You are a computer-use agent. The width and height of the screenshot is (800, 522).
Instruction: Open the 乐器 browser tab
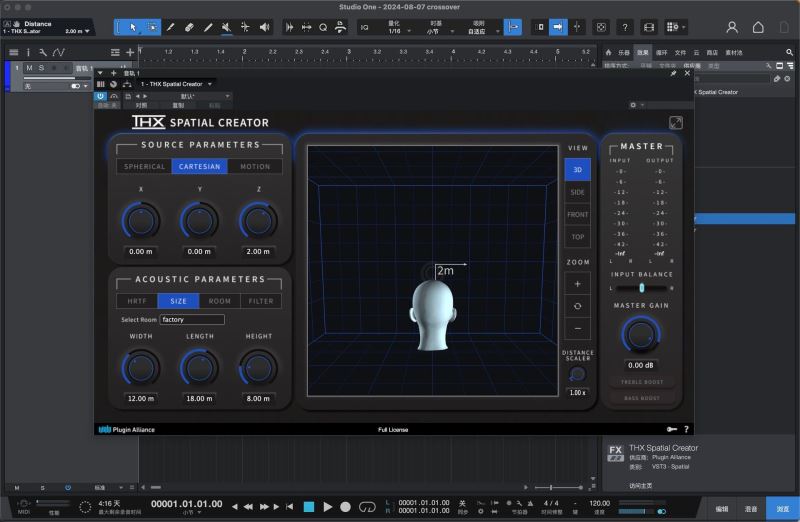[x=624, y=53]
